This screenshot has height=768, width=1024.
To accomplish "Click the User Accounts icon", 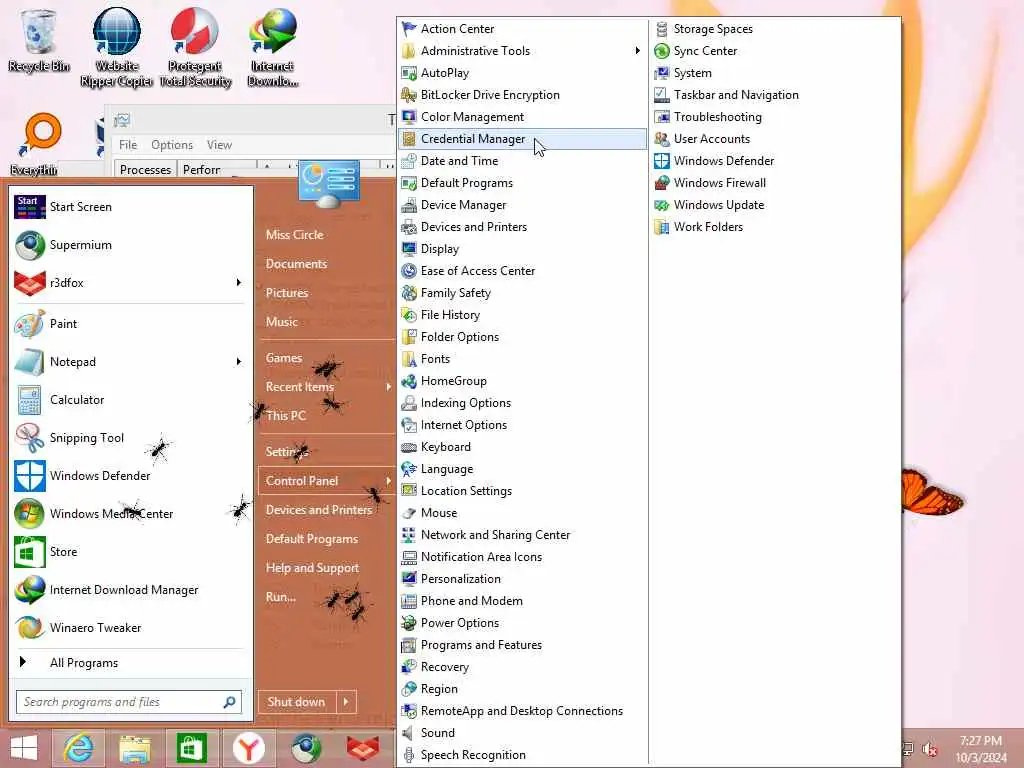I will pyautogui.click(x=662, y=138).
